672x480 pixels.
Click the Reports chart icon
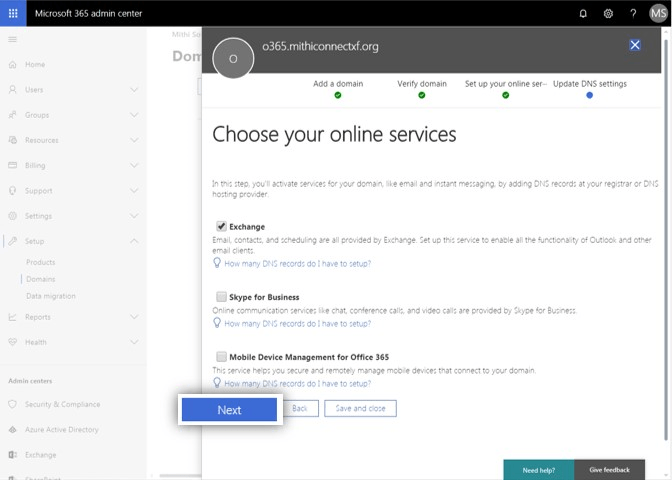pyautogui.click(x=12, y=317)
